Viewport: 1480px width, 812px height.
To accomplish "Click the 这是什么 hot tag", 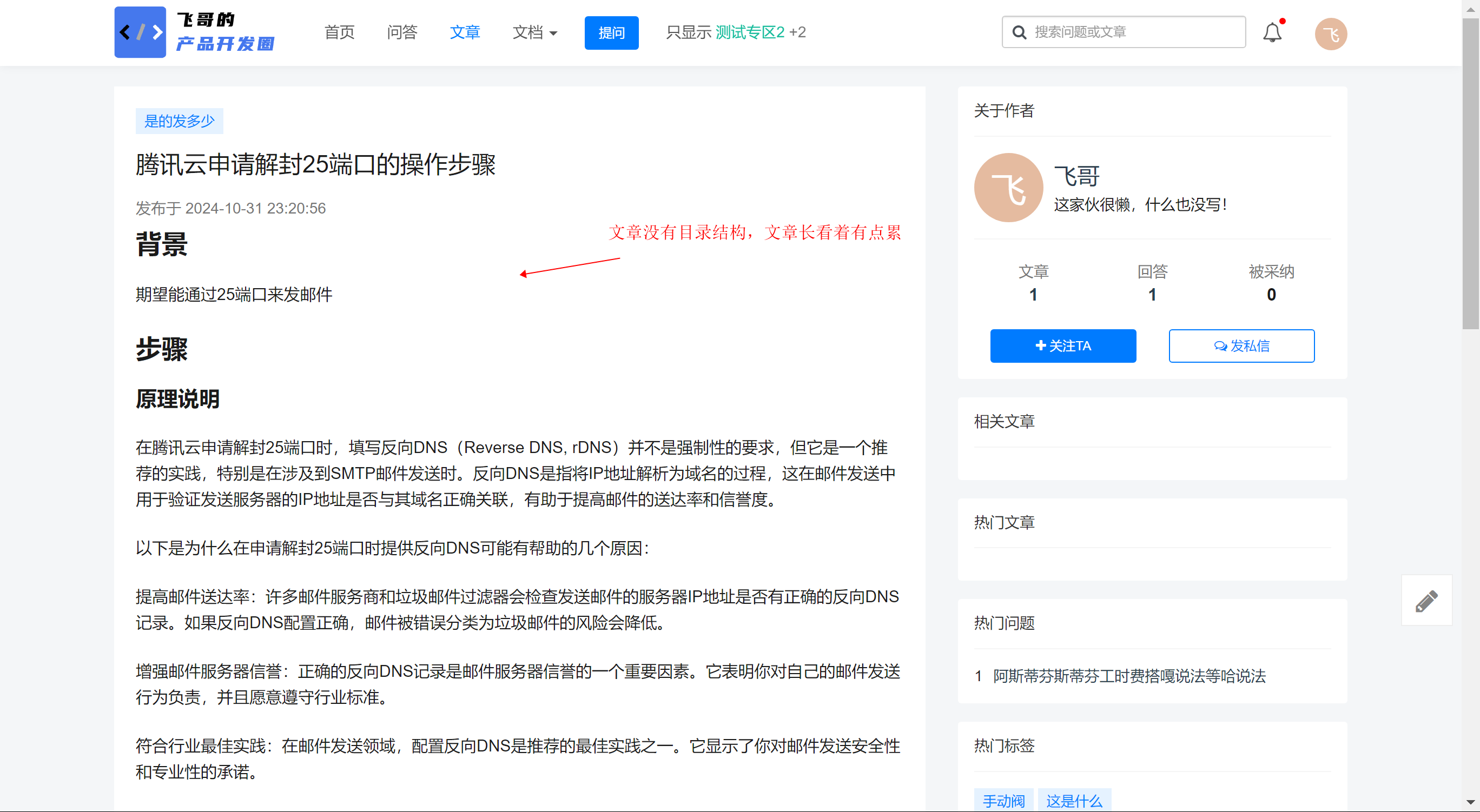I will click(1074, 801).
